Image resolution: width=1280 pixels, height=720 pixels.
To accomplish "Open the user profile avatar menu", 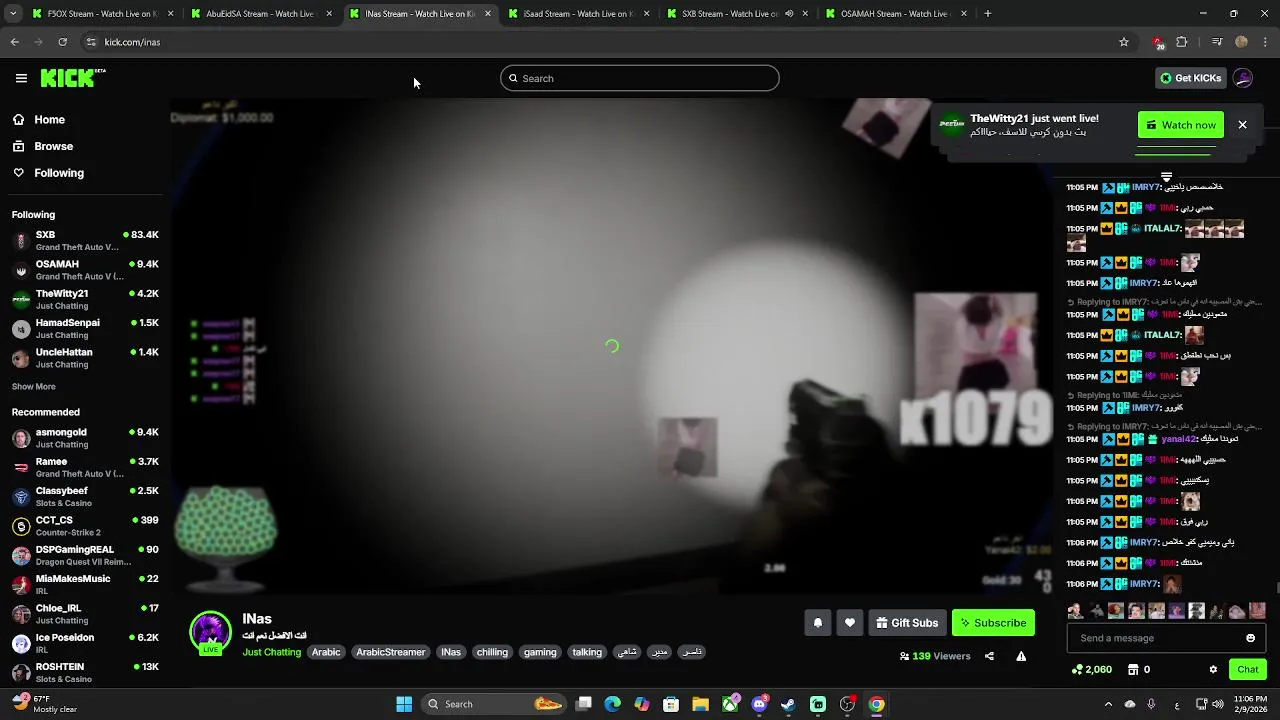I will (x=1243, y=78).
